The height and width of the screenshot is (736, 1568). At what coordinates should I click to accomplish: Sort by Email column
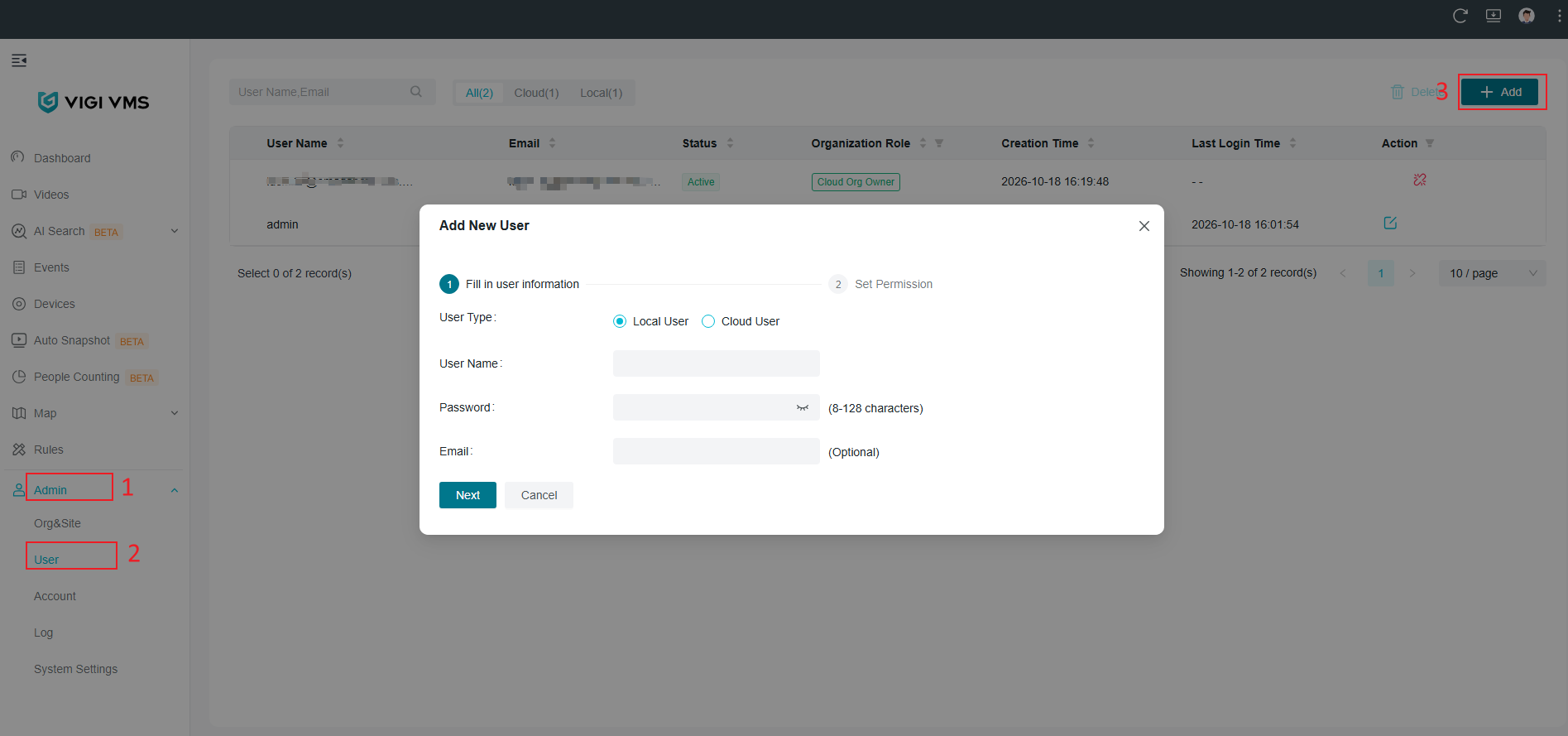coord(553,143)
